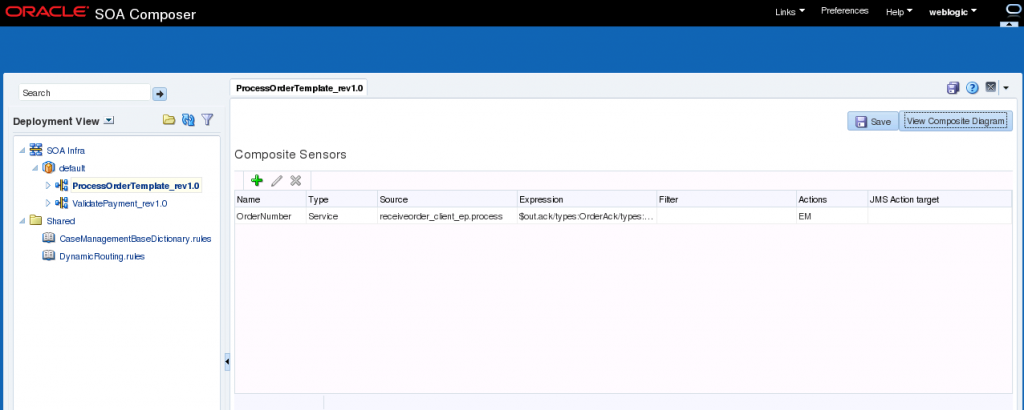Select the Shared folder label
1024x410 pixels.
(x=61, y=221)
